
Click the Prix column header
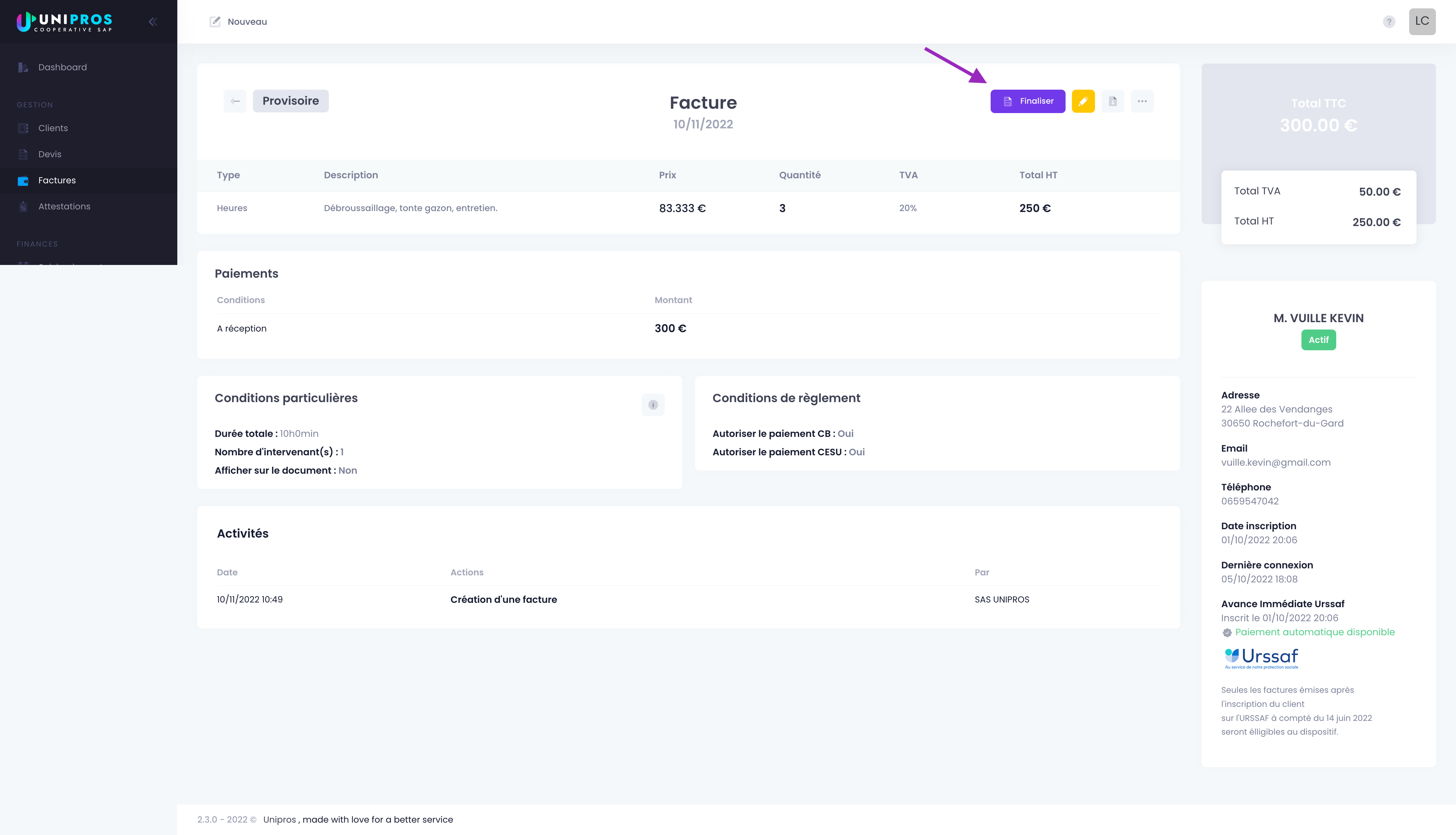point(667,175)
